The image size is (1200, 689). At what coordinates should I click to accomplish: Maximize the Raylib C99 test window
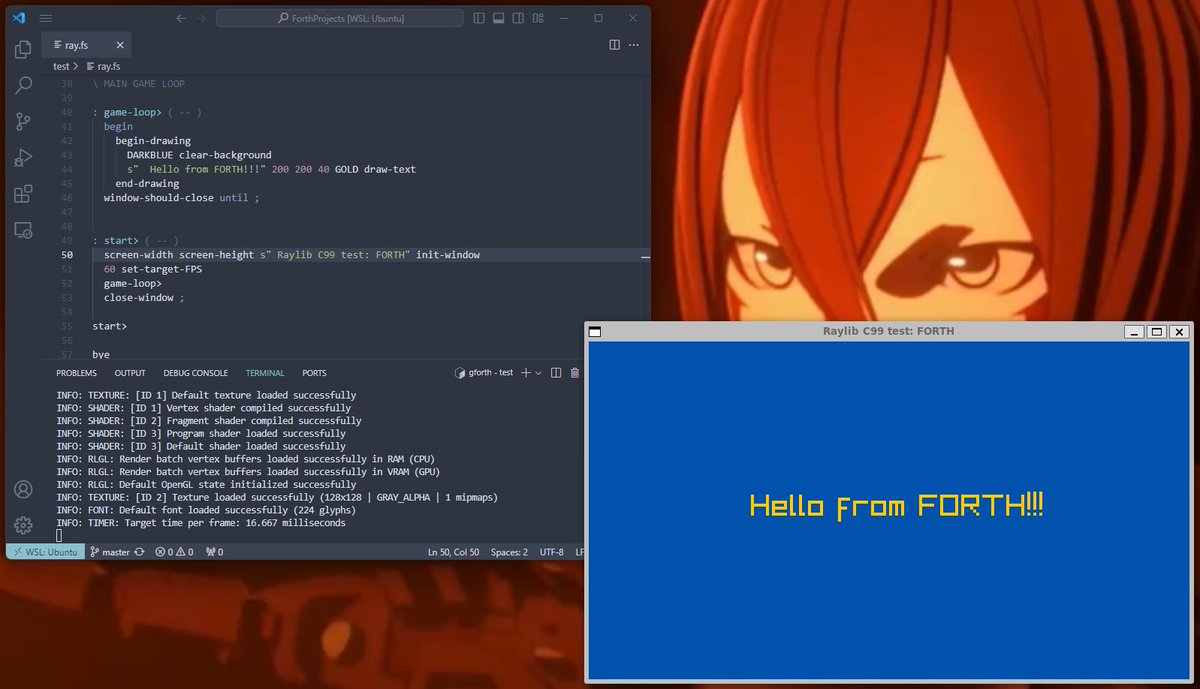point(1156,332)
